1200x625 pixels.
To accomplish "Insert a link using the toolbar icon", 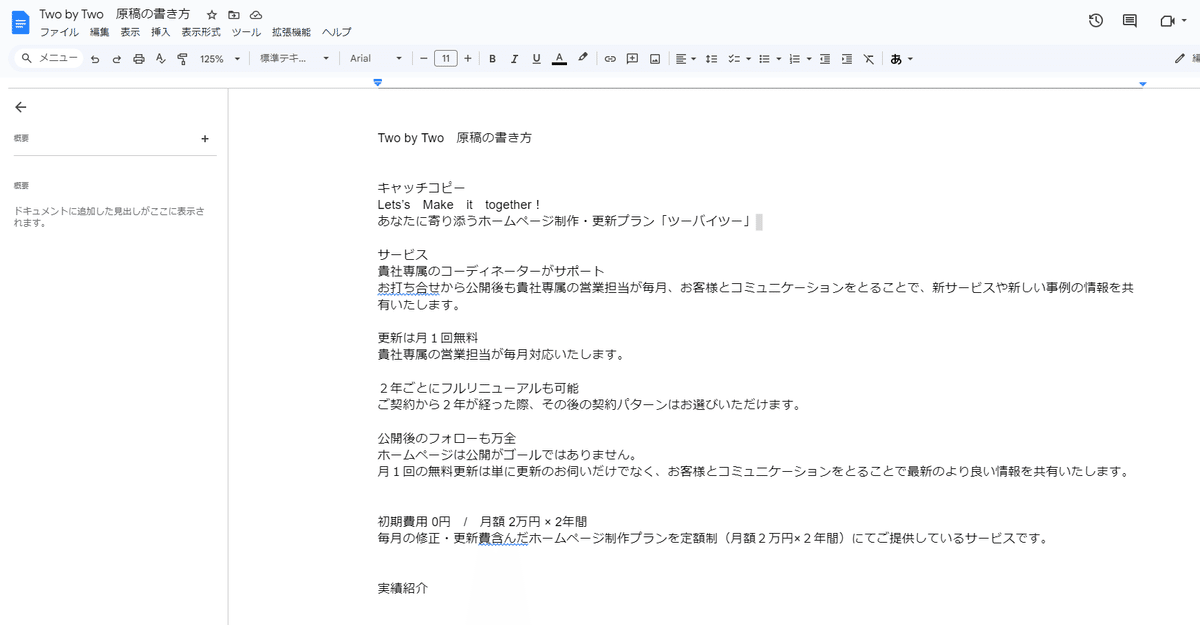I will tap(609, 58).
